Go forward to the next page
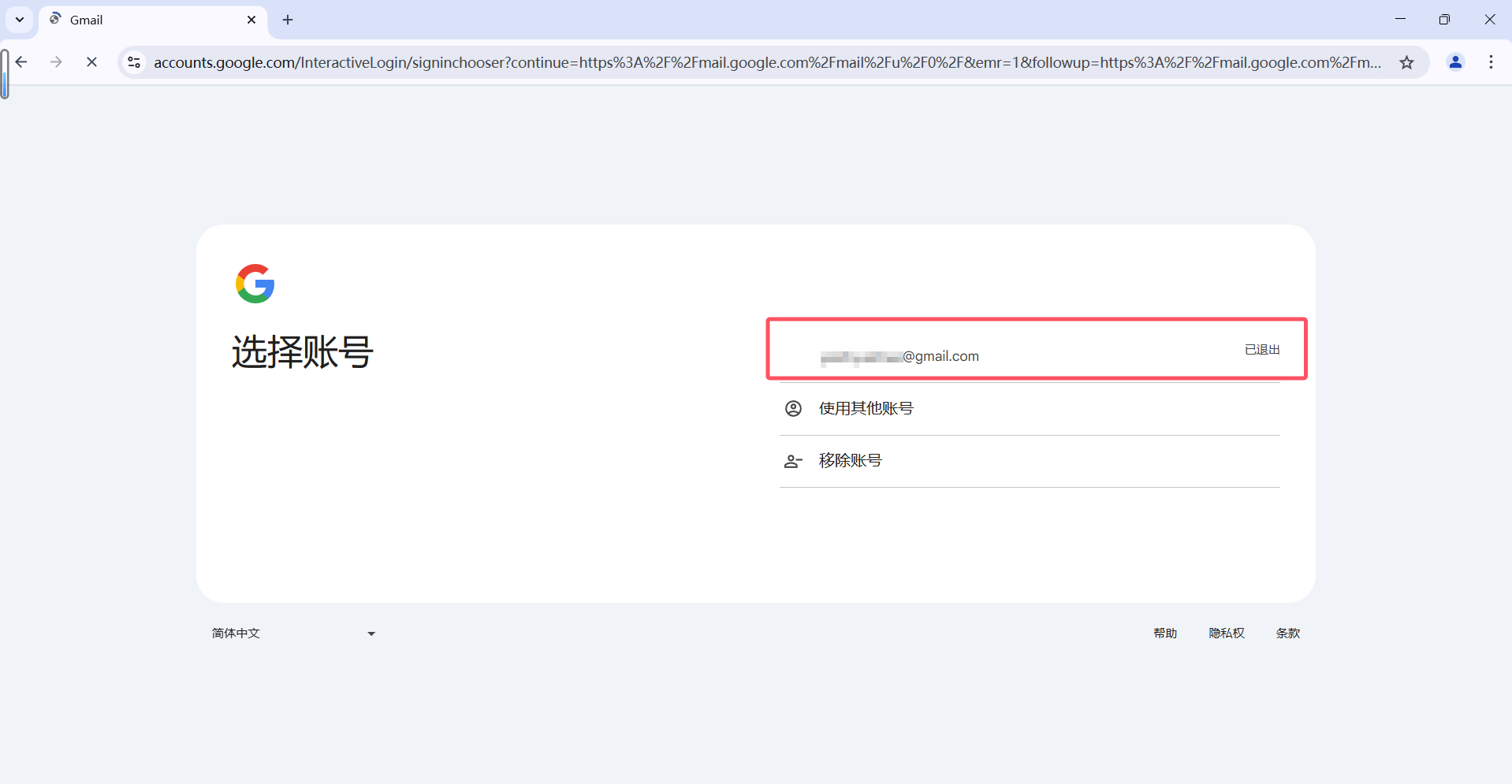 (x=56, y=62)
